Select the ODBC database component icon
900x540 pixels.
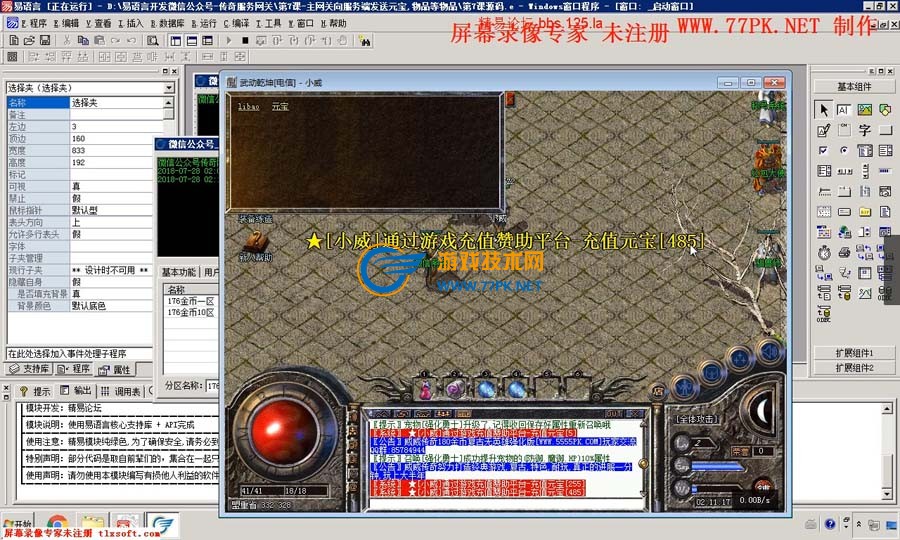[x=824, y=313]
